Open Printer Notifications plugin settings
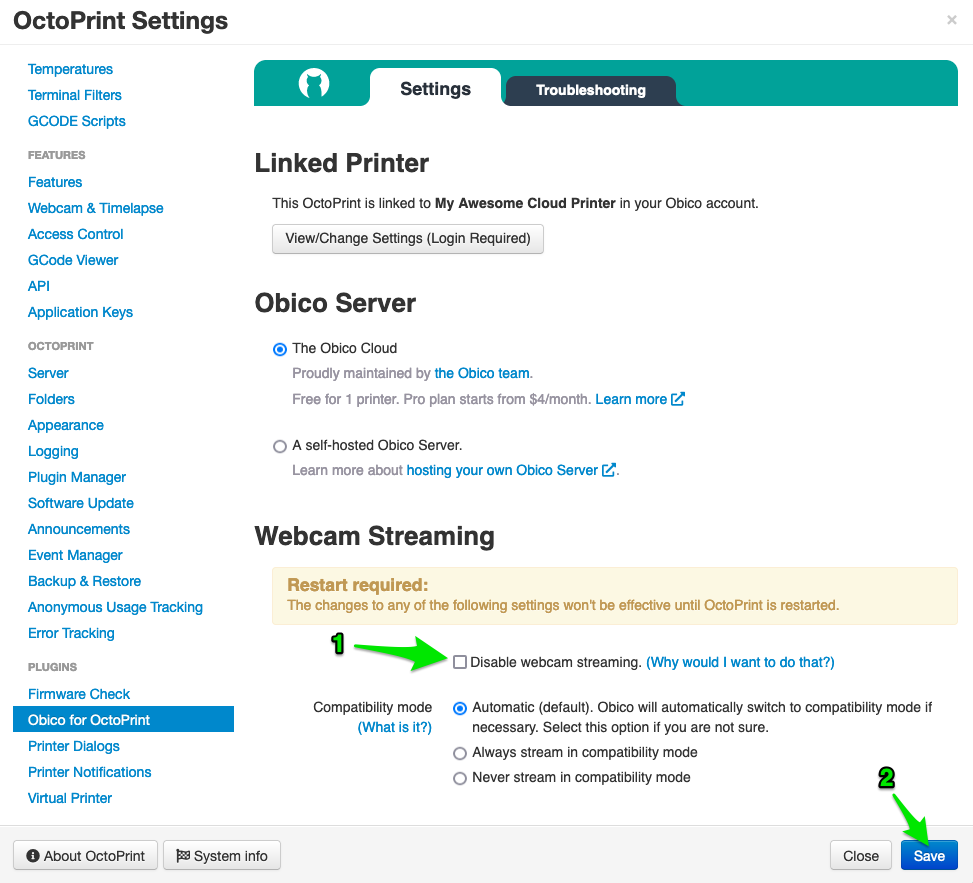This screenshot has width=973, height=883. coord(89,772)
